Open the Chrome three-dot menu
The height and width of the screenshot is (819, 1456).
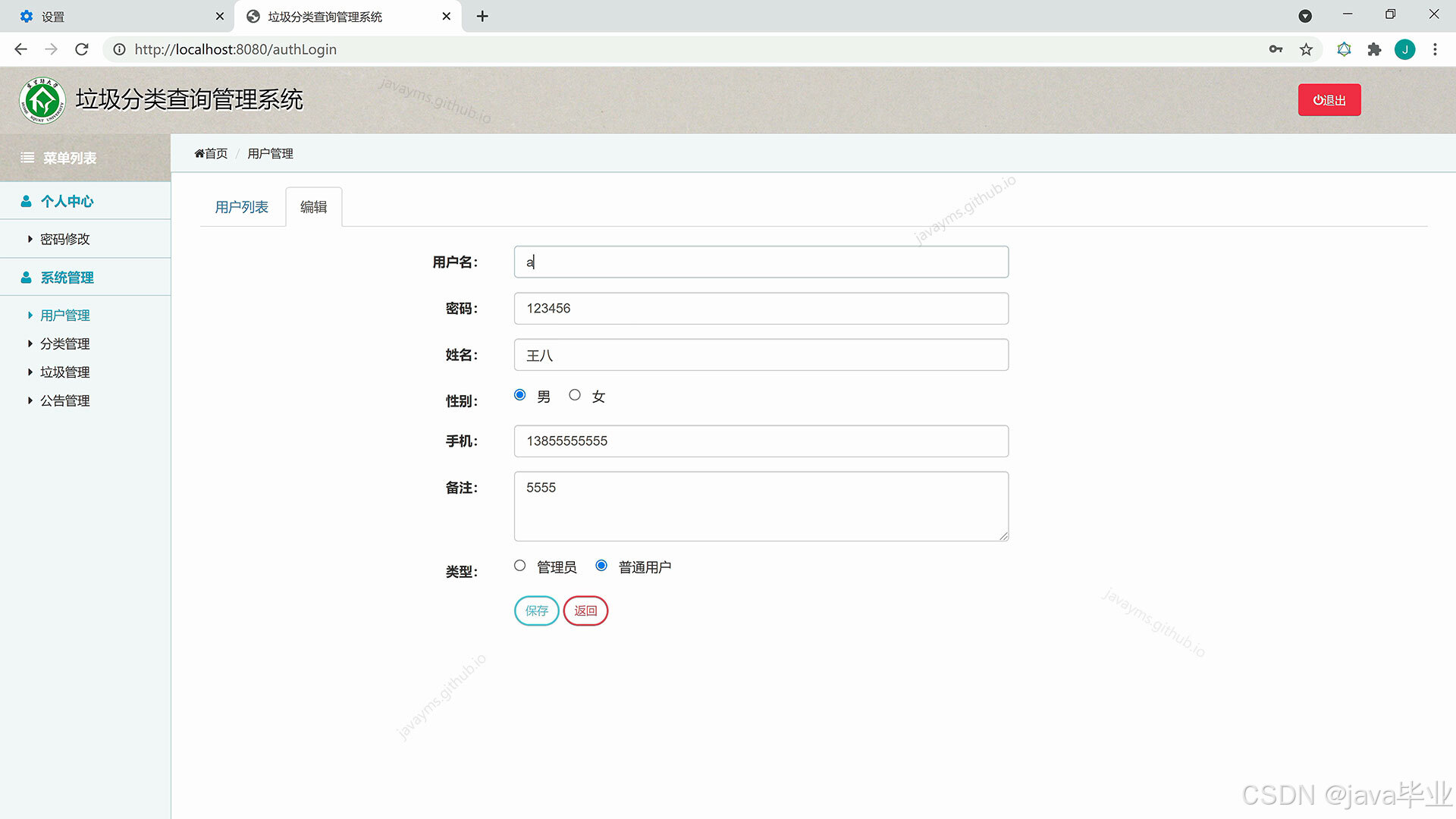click(1435, 49)
